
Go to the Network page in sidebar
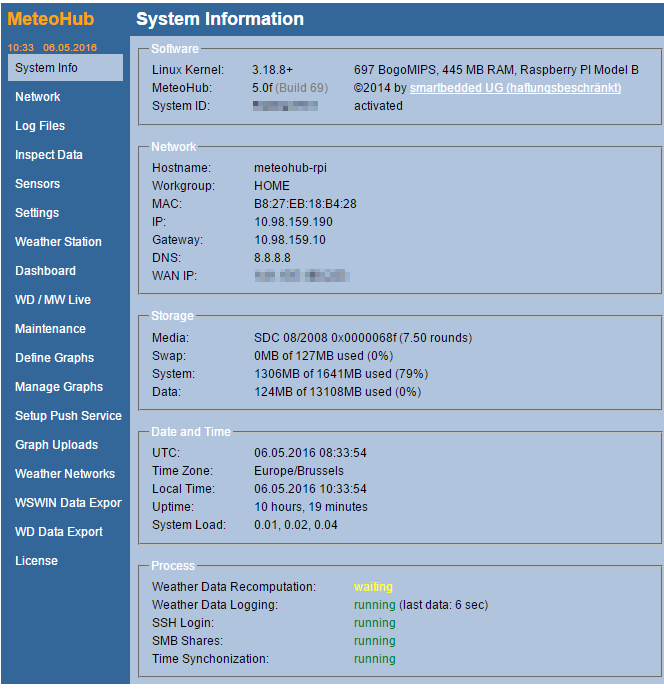click(37, 97)
